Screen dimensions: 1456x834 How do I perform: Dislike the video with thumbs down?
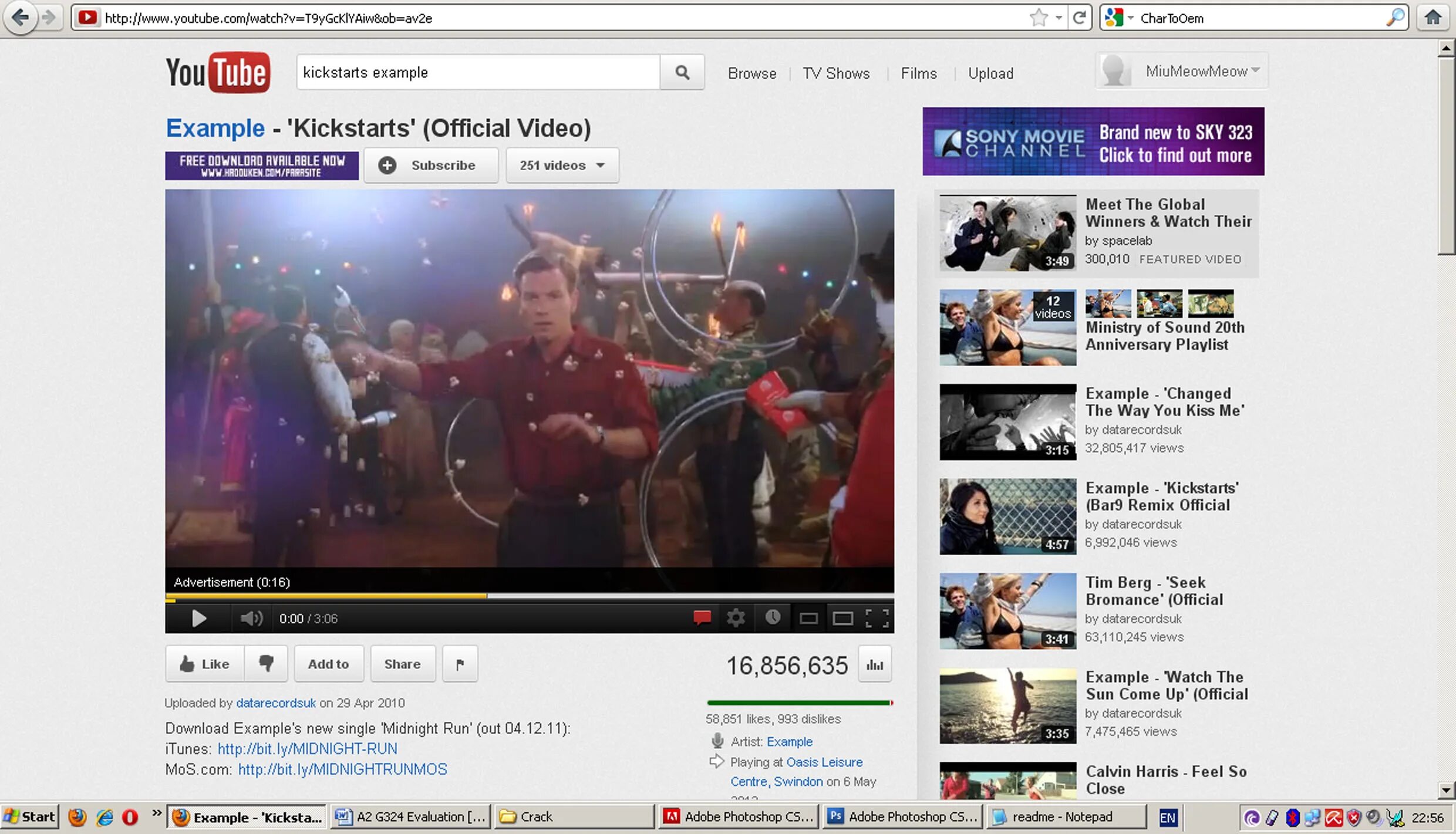click(x=266, y=664)
